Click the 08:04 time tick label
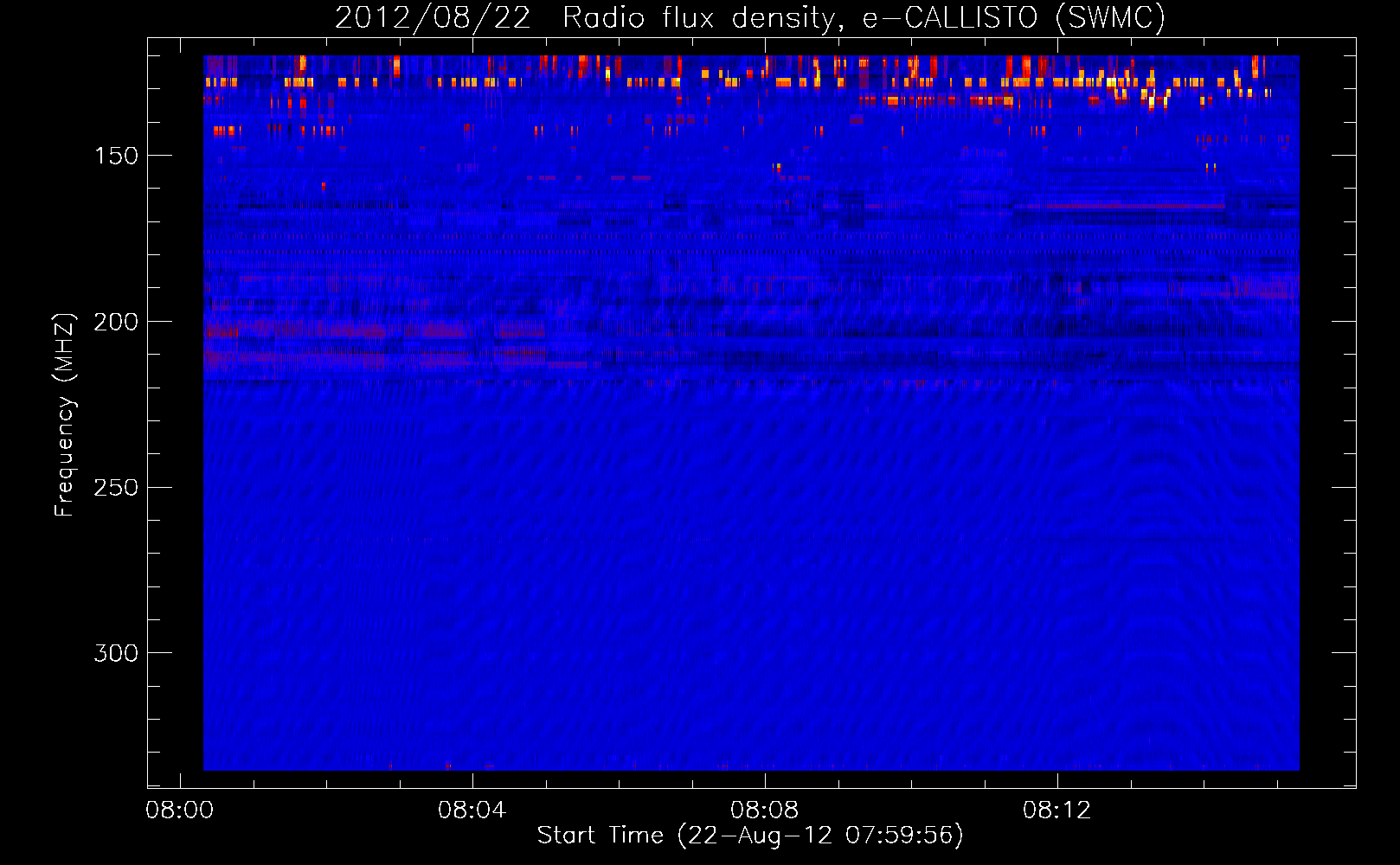 click(x=472, y=811)
